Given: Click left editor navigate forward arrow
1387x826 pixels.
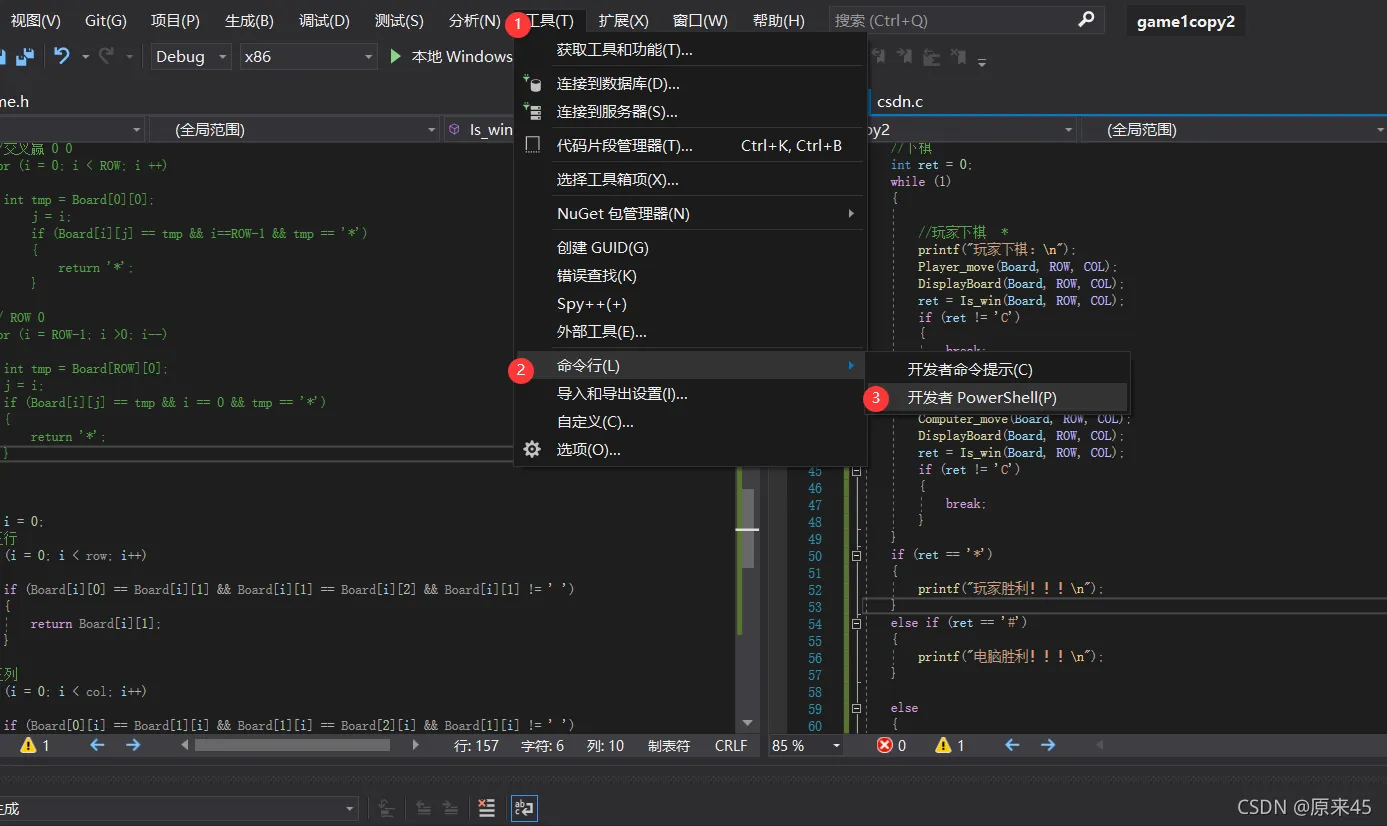Looking at the screenshot, I should point(133,745).
